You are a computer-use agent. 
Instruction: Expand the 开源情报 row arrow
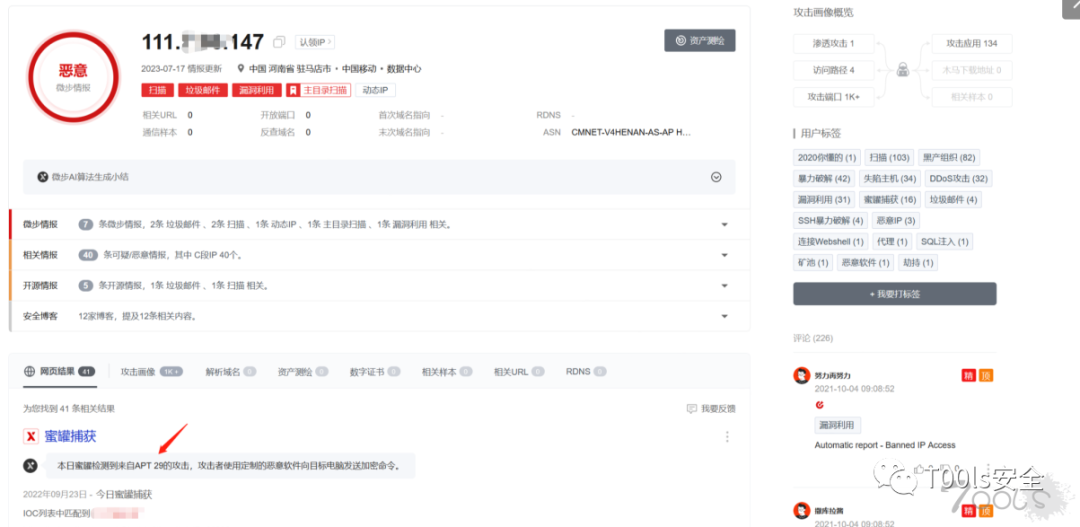(x=725, y=286)
